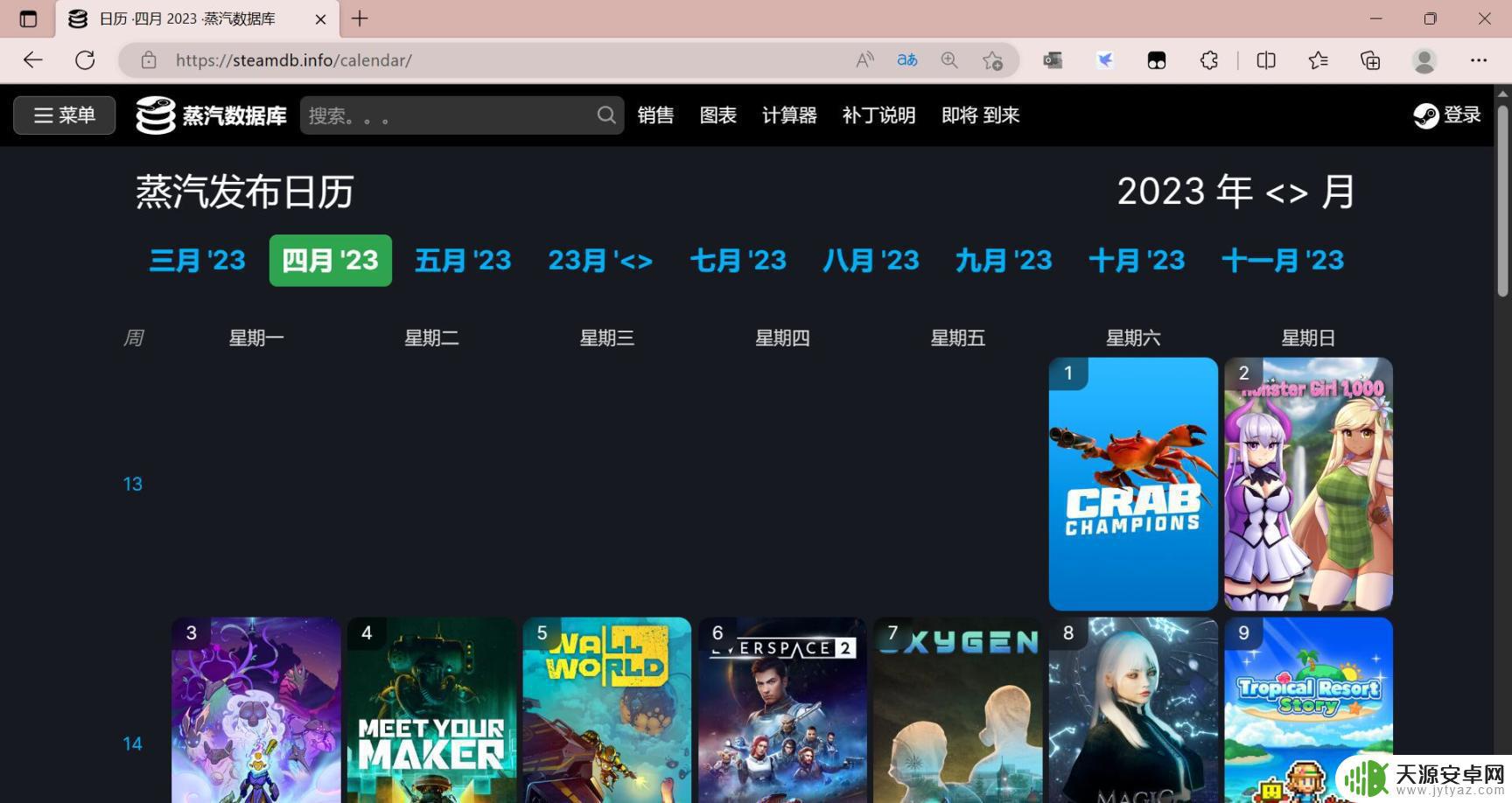This screenshot has height=803, width=1512.
Task: Switch to 三月 '23 month
Action: click(x=198, y=261)
